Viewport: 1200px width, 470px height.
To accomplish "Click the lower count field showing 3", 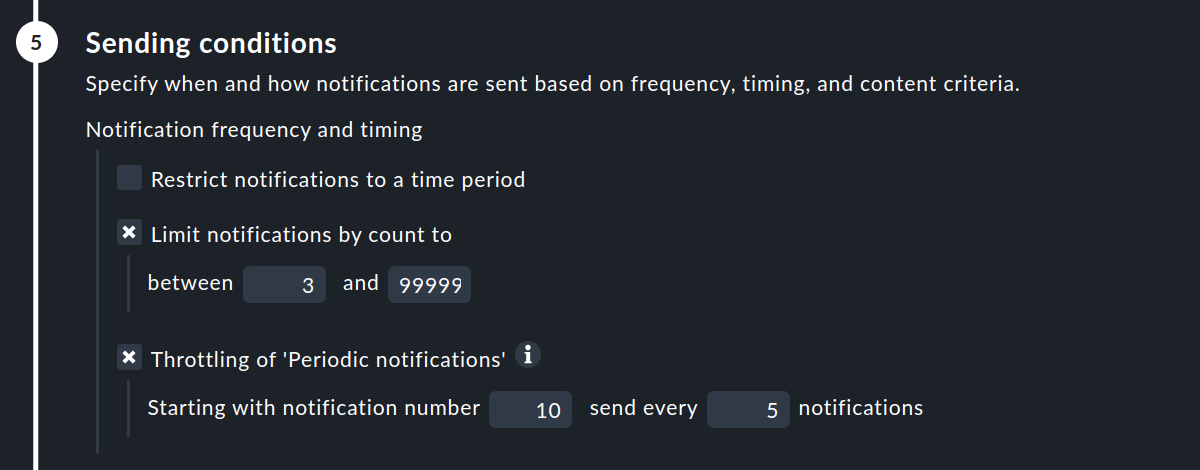I will [283, 285].
